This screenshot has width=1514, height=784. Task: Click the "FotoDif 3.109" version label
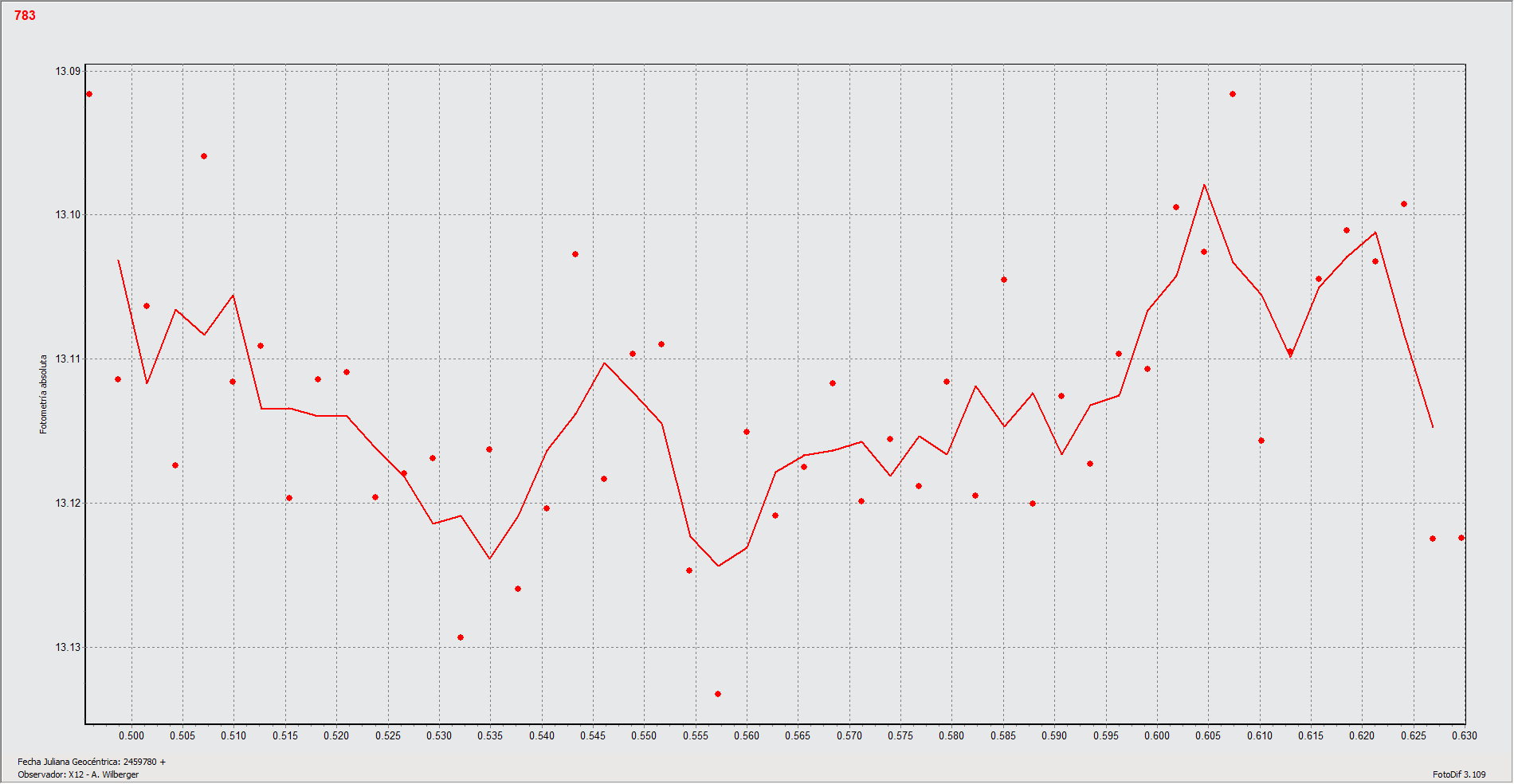click(1458, 774)
